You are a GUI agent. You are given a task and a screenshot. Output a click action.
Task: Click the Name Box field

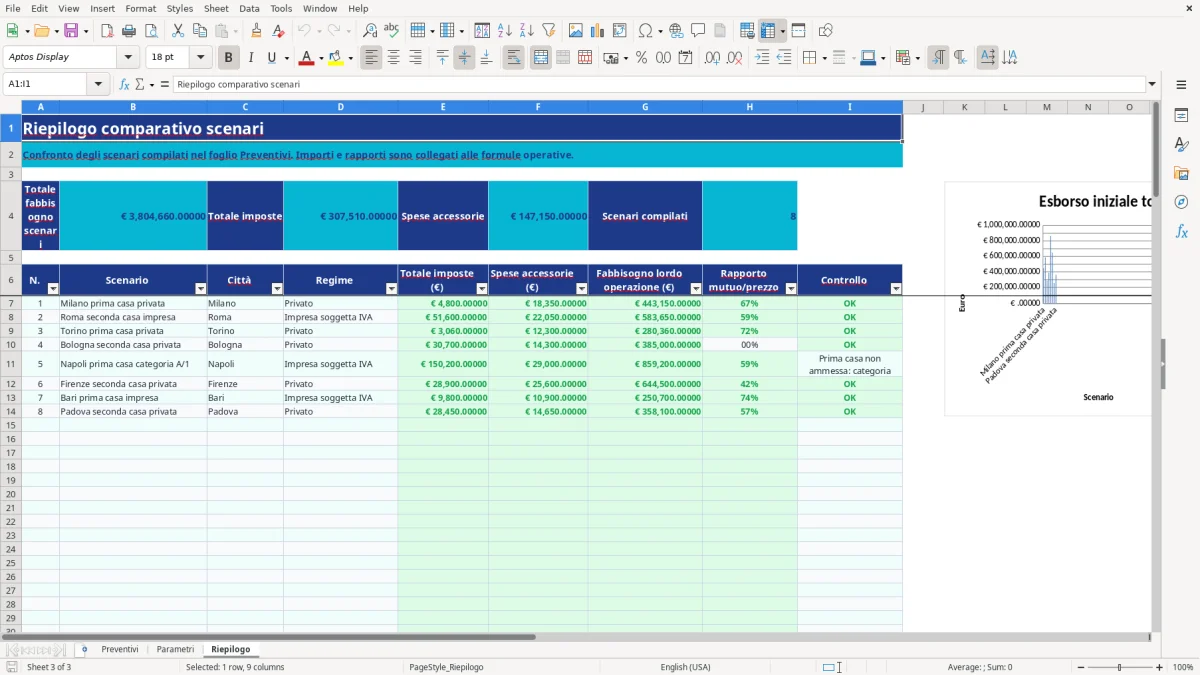pyautogui.click(x=47, y=84)
